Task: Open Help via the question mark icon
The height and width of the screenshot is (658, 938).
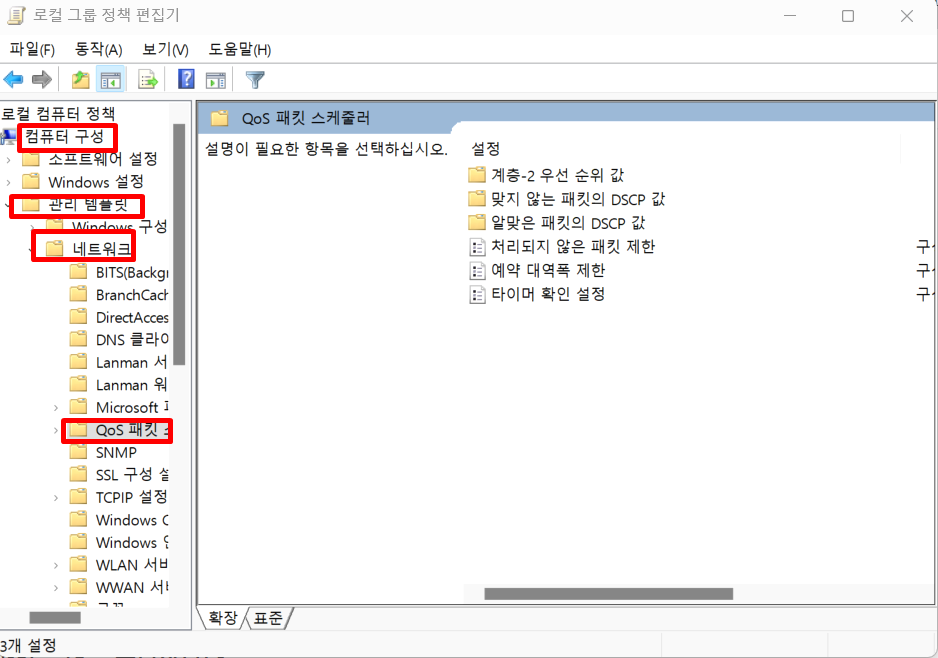Action: point(186,79)
